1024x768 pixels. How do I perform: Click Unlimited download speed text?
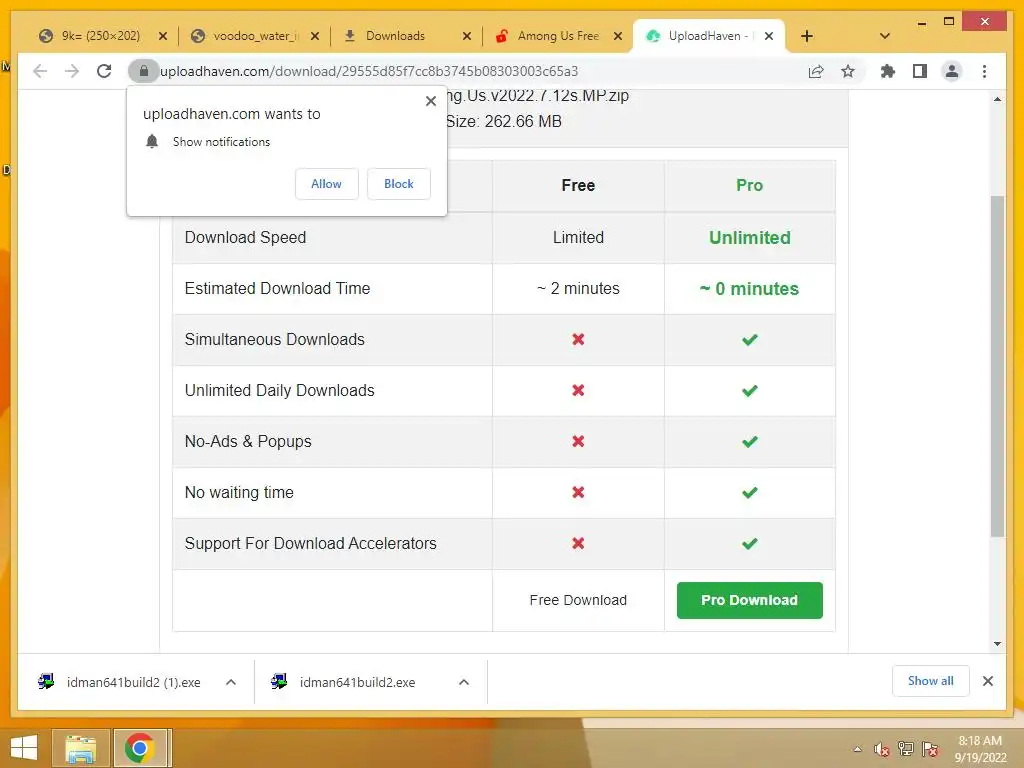tap(750, 238)
